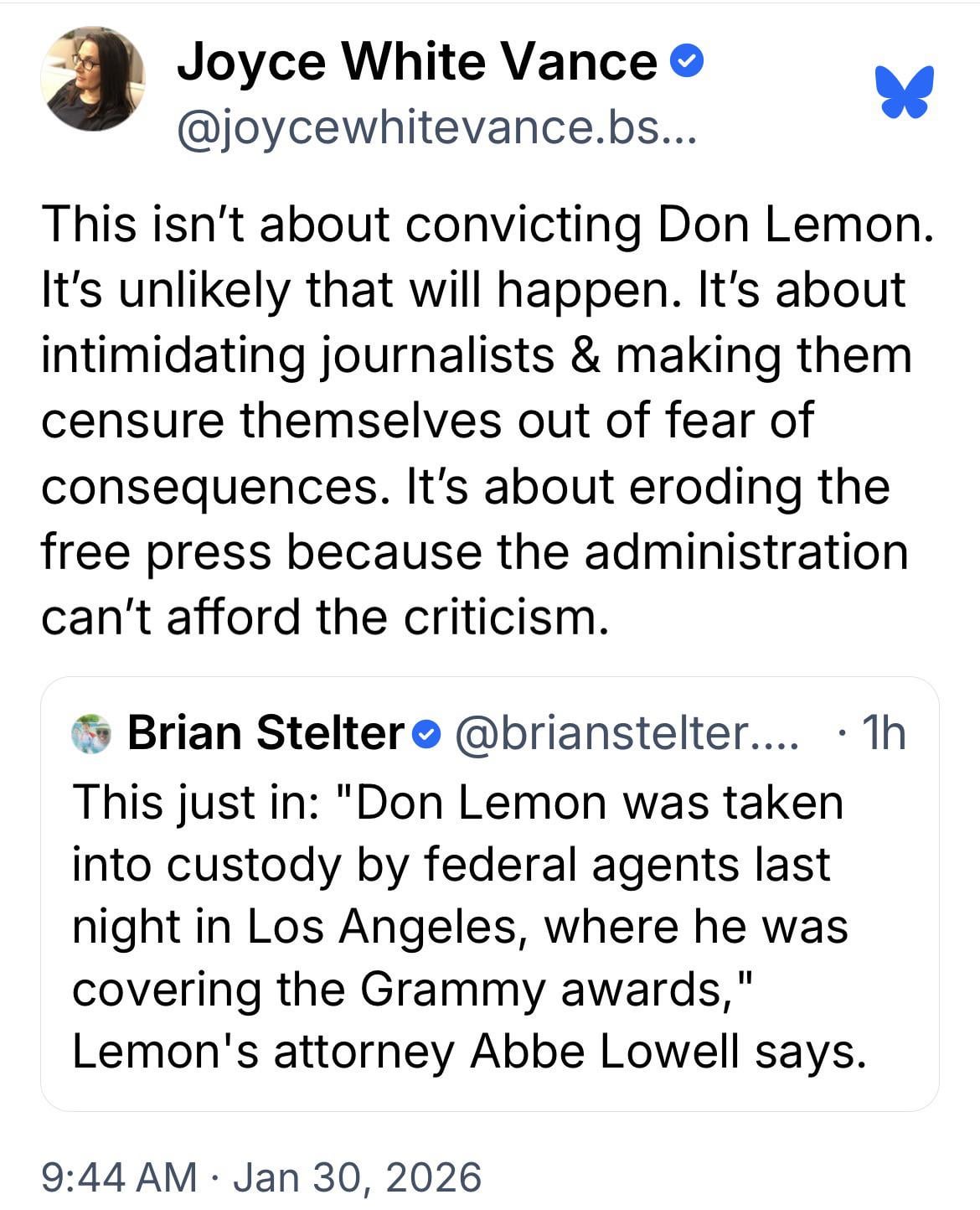This screenshot has width=980, height=1210.
Task: Click the phrase "free press" in post
Action: (x=157, y=552)
